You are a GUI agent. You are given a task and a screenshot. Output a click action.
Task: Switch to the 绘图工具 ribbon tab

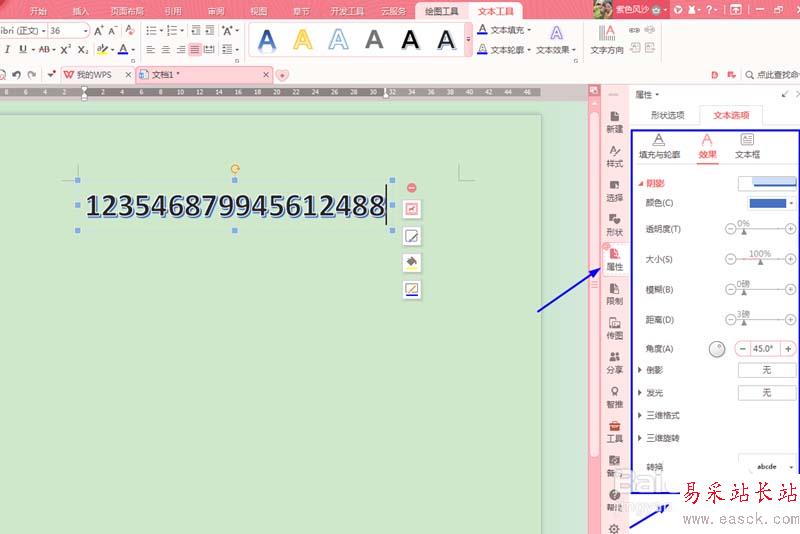442,11
